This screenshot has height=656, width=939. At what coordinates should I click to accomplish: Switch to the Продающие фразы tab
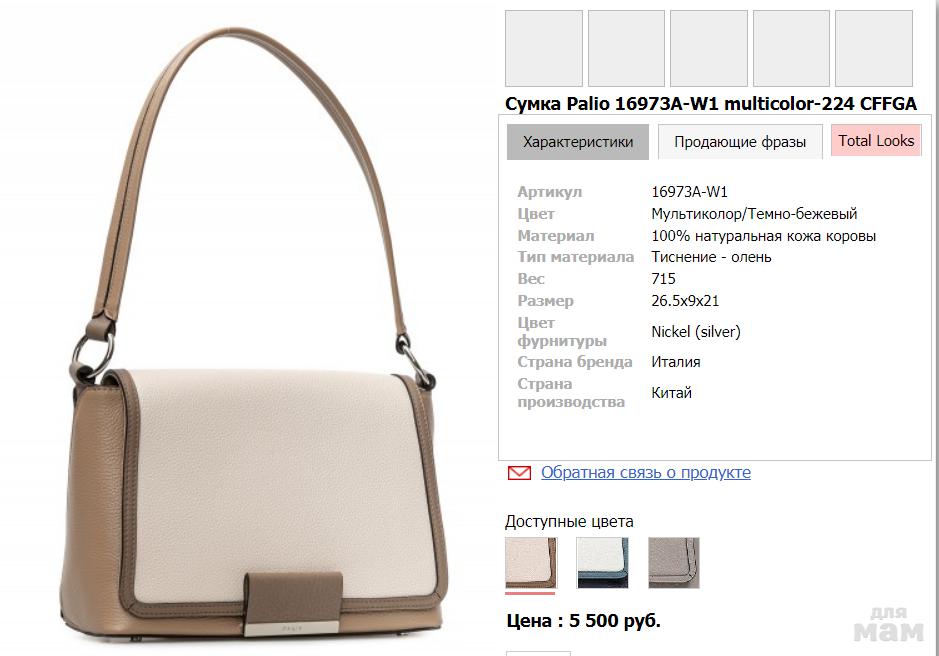(x=740, y=142)
